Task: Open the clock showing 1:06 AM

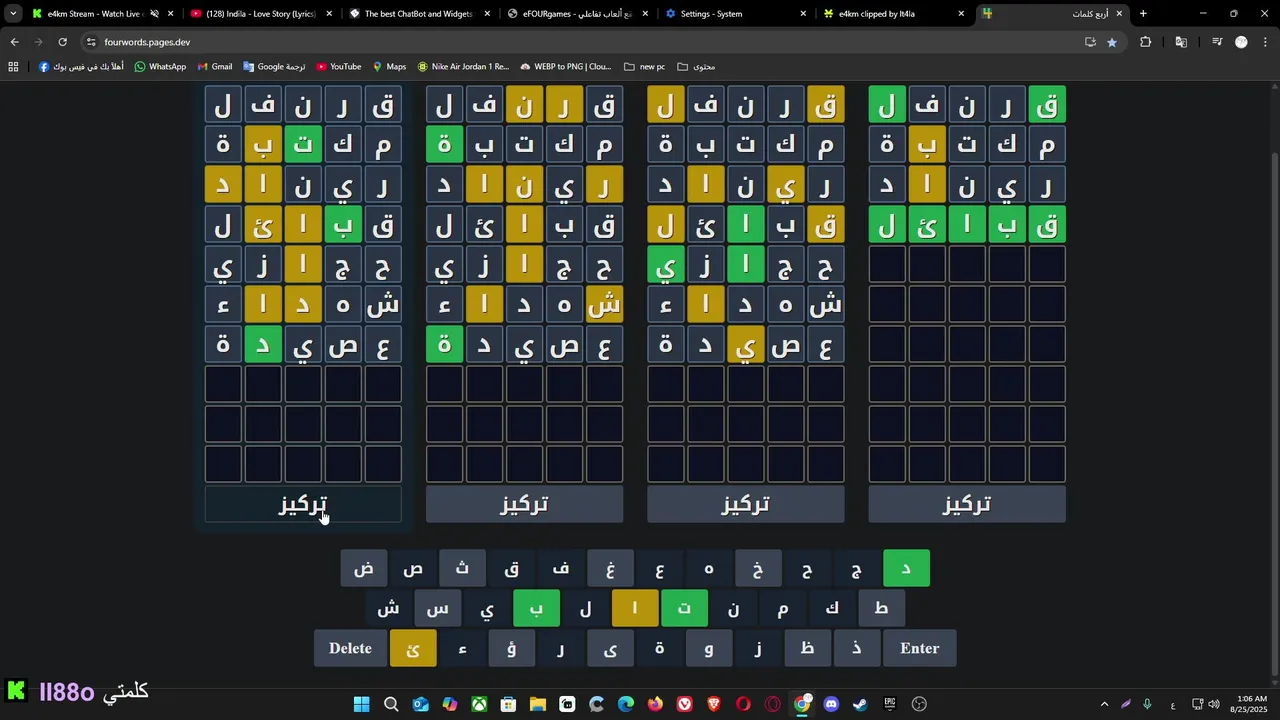Action: [1250, 704]
